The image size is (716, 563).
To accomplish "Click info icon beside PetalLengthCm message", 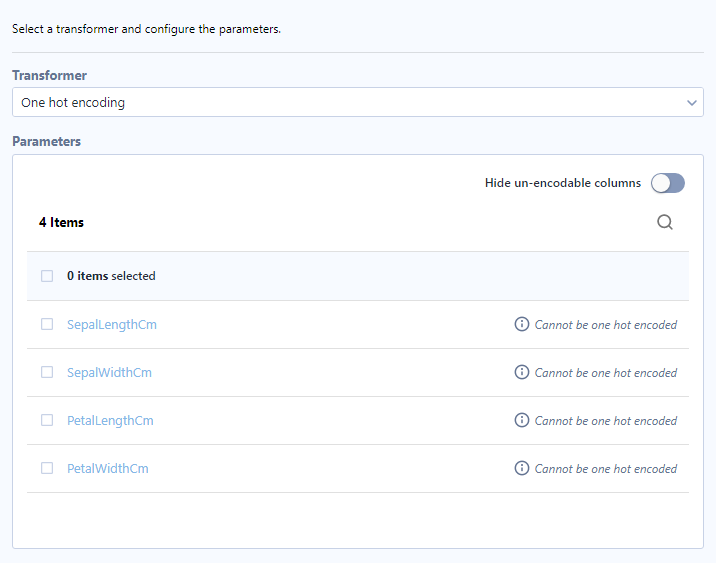I will pyautogui.click(x=521, y=420).
